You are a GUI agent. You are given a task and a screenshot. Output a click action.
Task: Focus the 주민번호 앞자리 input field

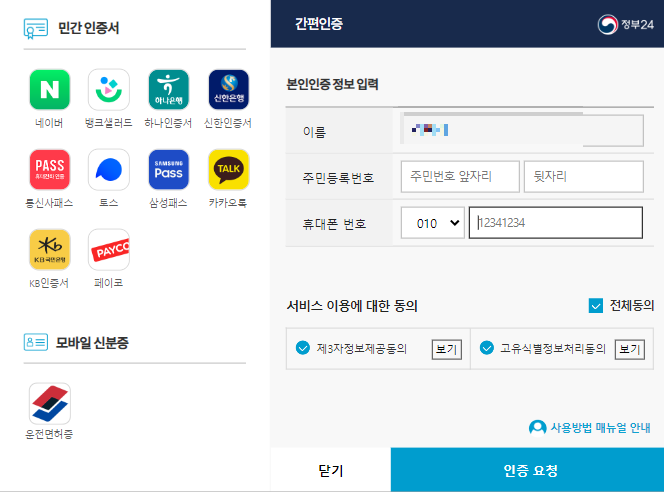[x=460, y=177]
